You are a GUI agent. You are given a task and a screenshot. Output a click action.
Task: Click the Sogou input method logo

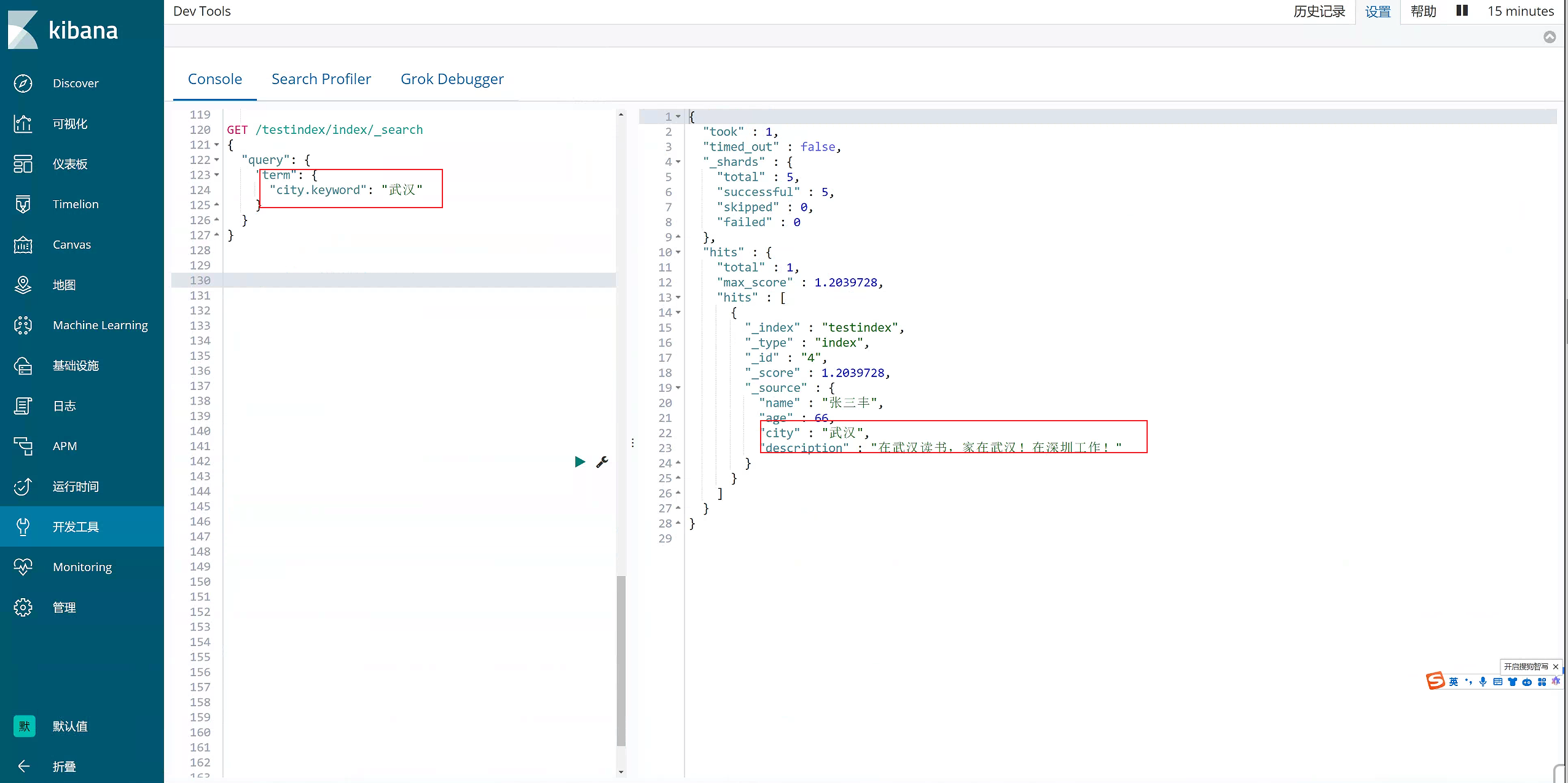[x=1435, y=680]
